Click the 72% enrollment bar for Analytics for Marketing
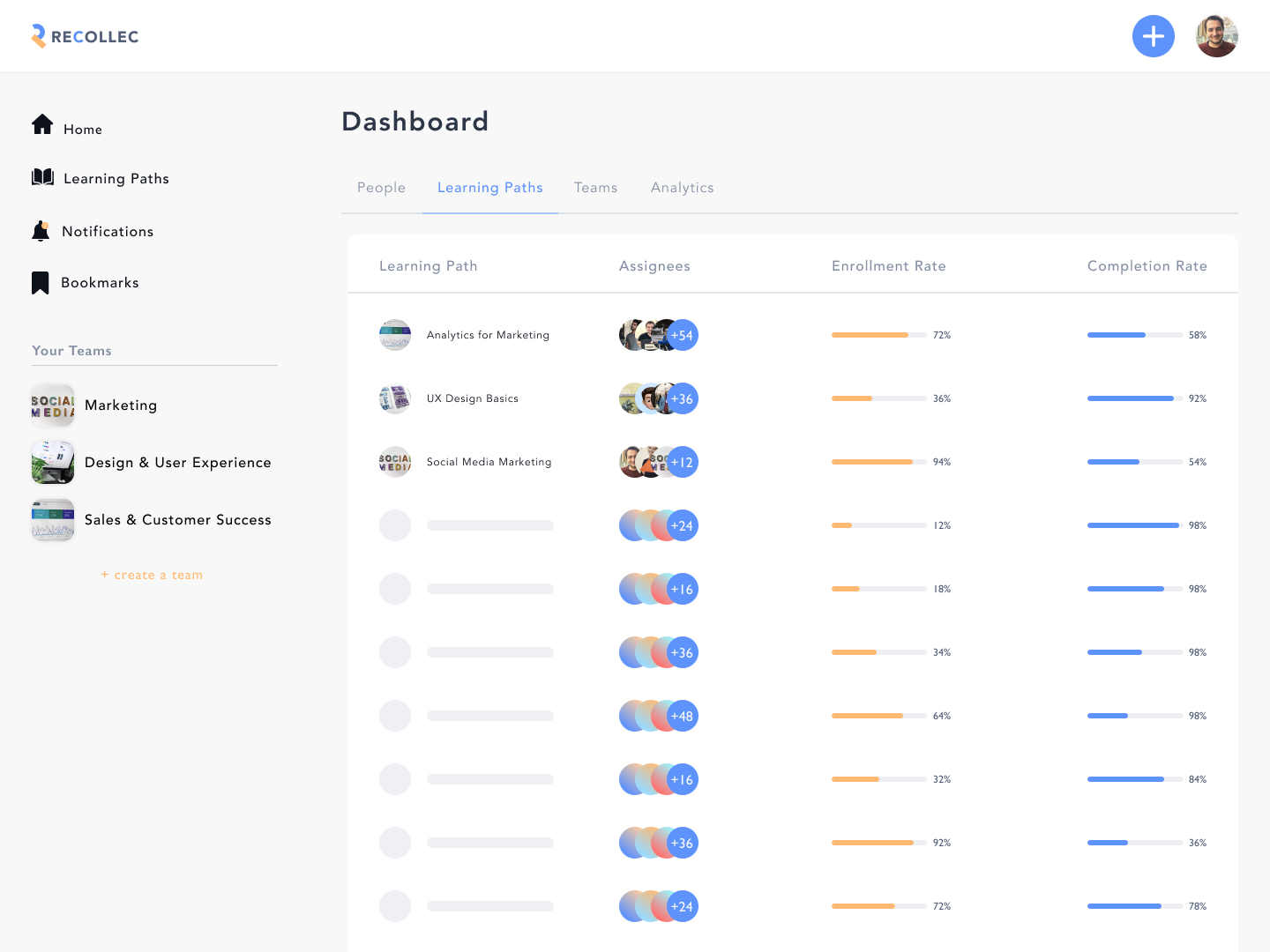This screenshot has width=1270, height=952. (879, 335)
